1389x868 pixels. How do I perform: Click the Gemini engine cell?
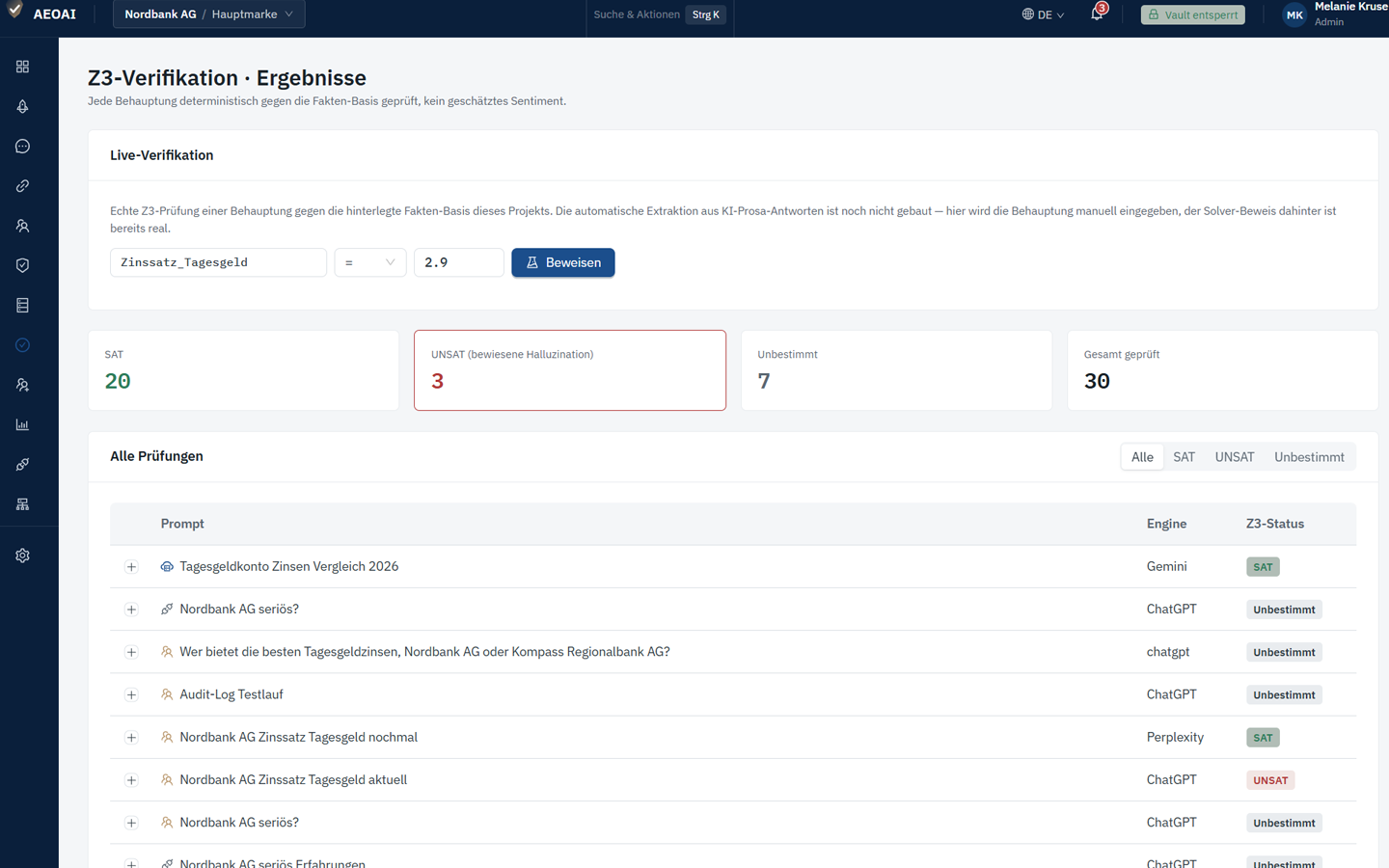tap(1166, 567)
